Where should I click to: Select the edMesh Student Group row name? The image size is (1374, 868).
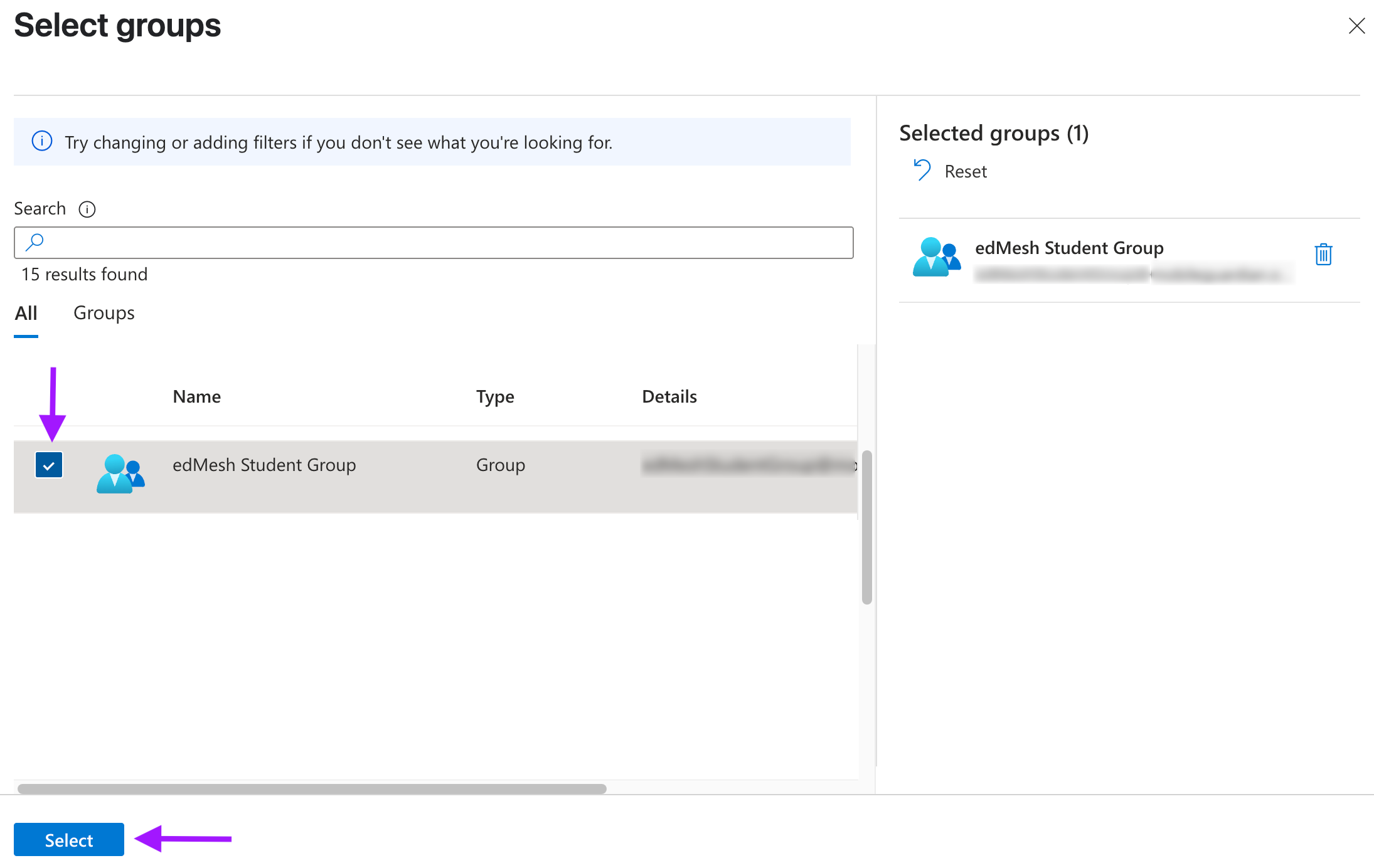pos(264,465)
